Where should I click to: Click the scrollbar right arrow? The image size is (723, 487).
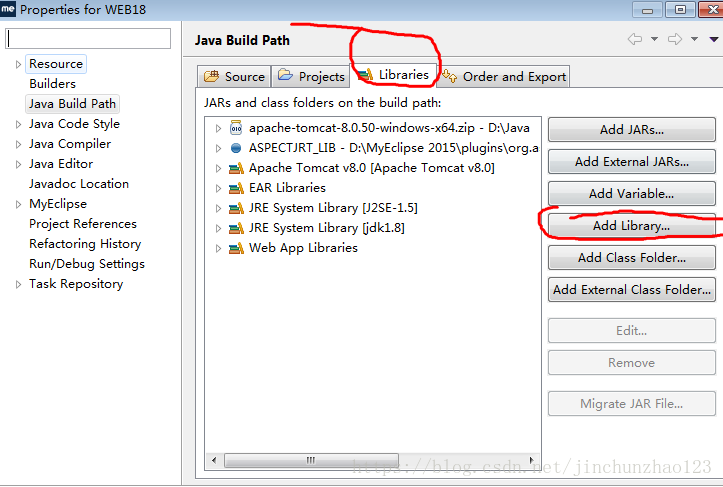coord(532,460)
